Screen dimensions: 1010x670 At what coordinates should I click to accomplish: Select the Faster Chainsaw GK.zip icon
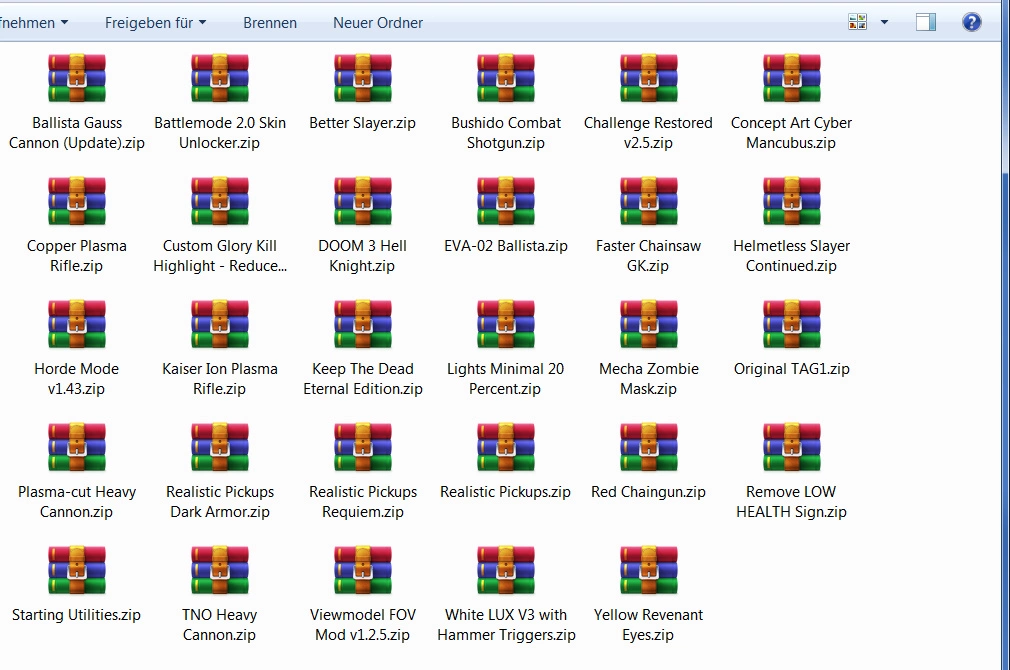pos(649,201)
